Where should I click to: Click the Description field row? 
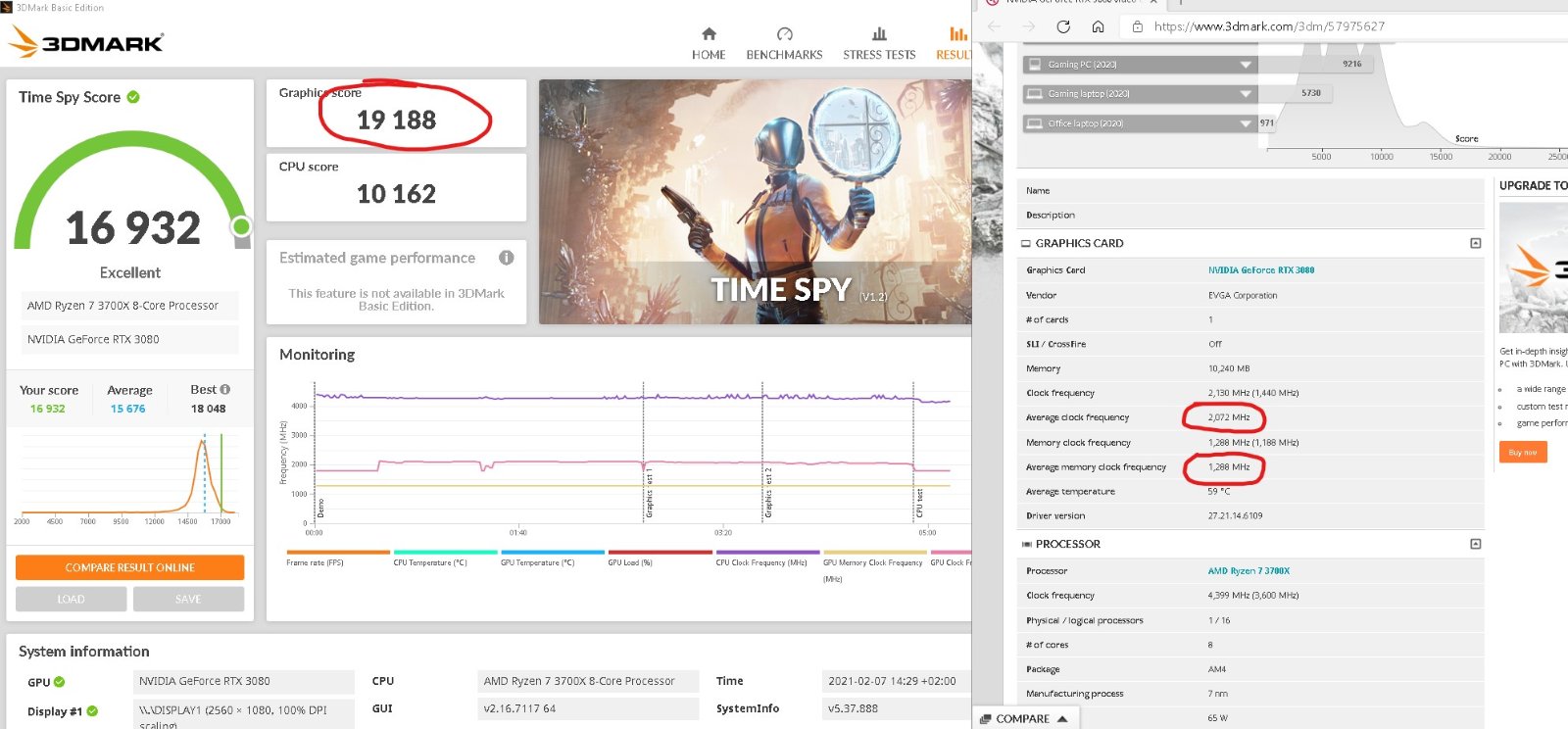1250,216
